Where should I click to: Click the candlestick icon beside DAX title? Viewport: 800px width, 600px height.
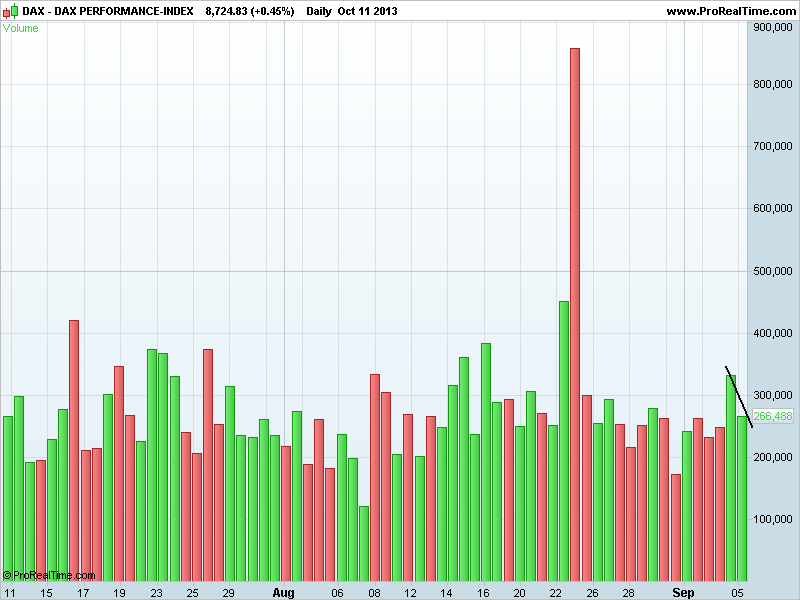coord(11,11)
